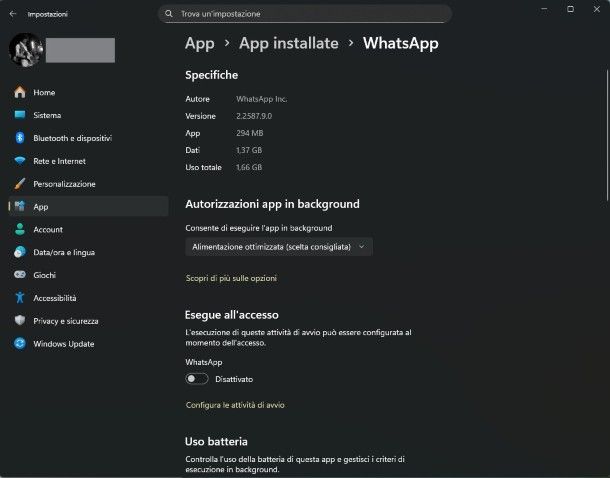The image size is (610, 478).
Task: Click the App size '294 MB' value
Action: pyautogui.click(x=250, y=133)
